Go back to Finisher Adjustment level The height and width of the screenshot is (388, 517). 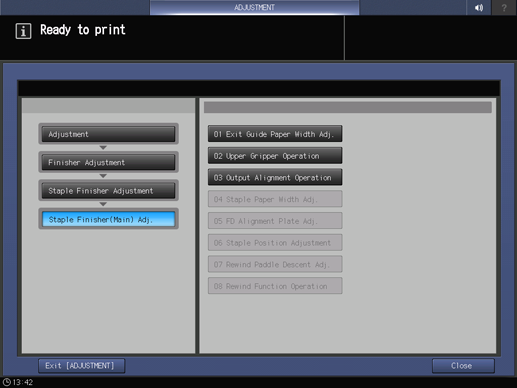[108, 162]
